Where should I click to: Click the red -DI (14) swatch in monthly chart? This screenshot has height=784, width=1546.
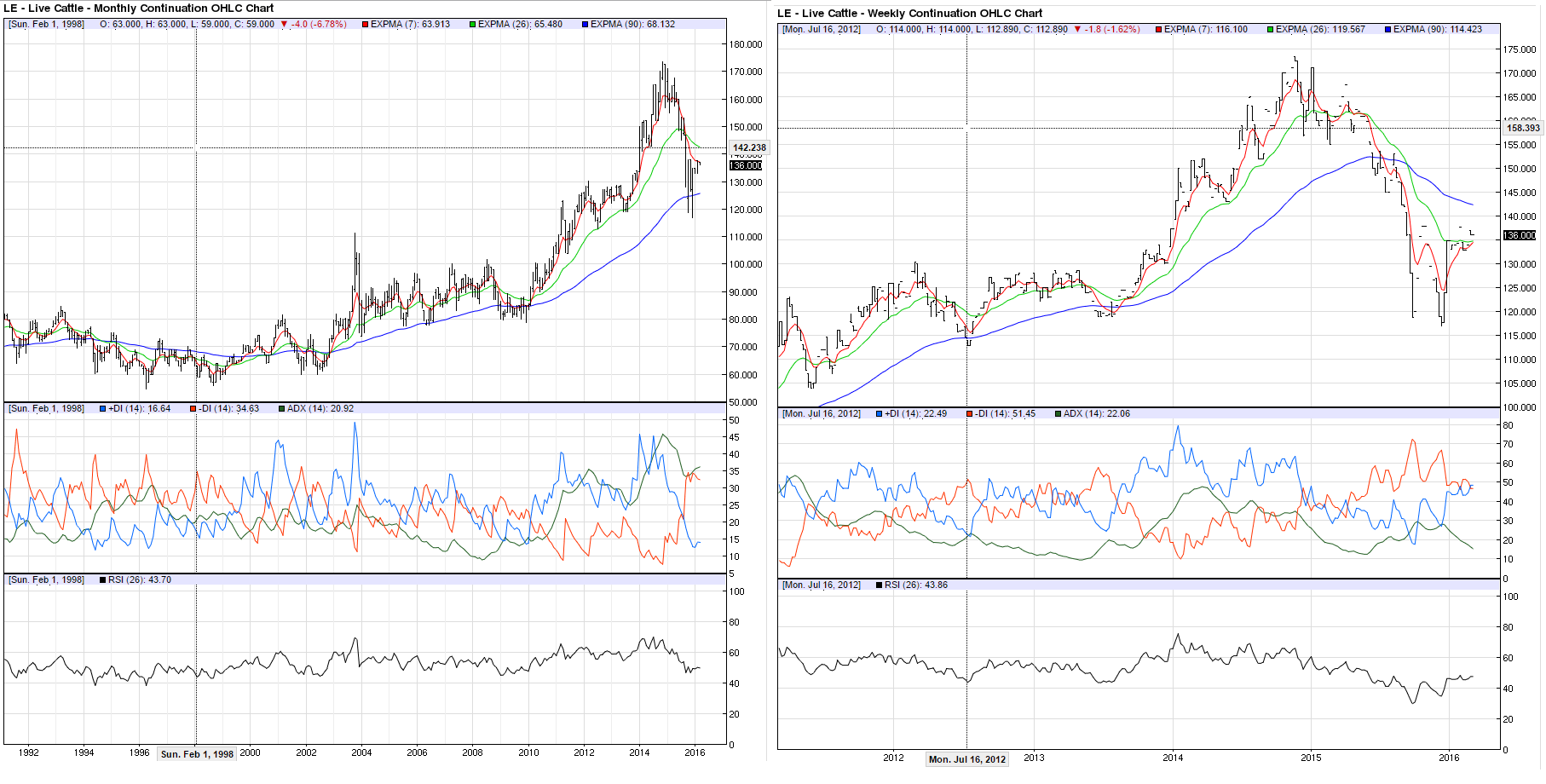[x=193, y=409]
